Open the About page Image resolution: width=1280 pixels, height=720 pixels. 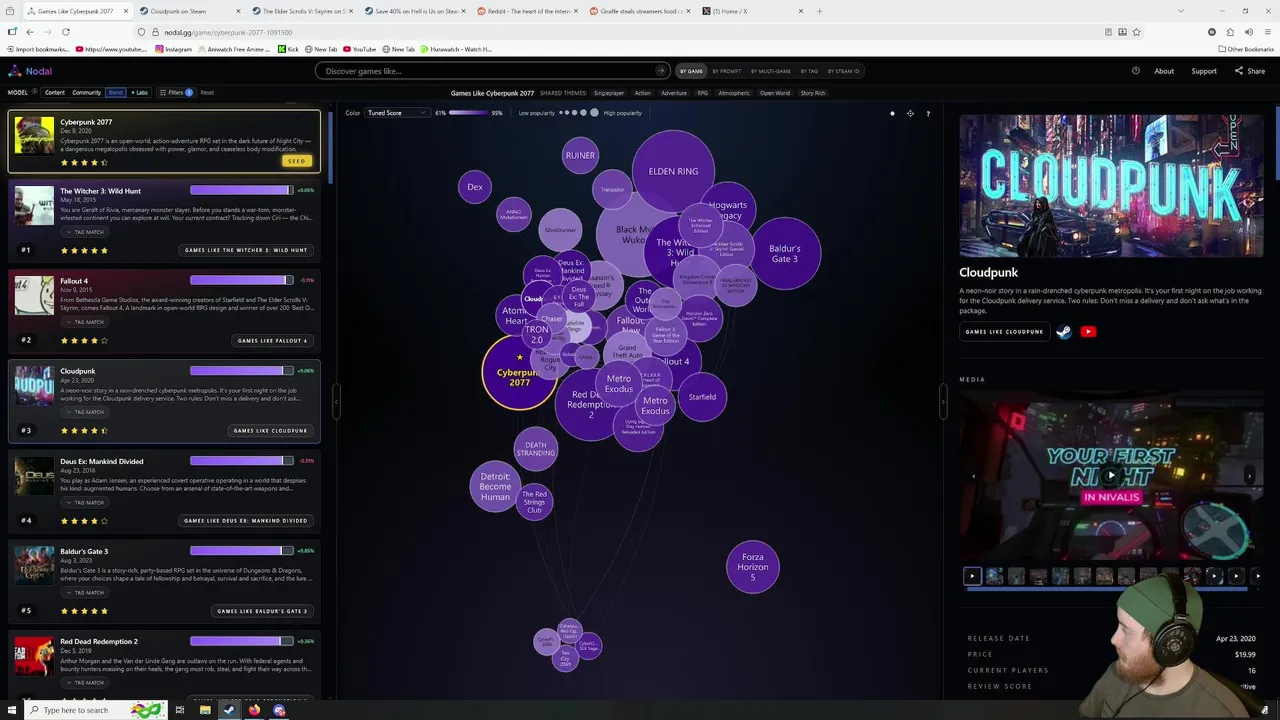pos(1164,71)
